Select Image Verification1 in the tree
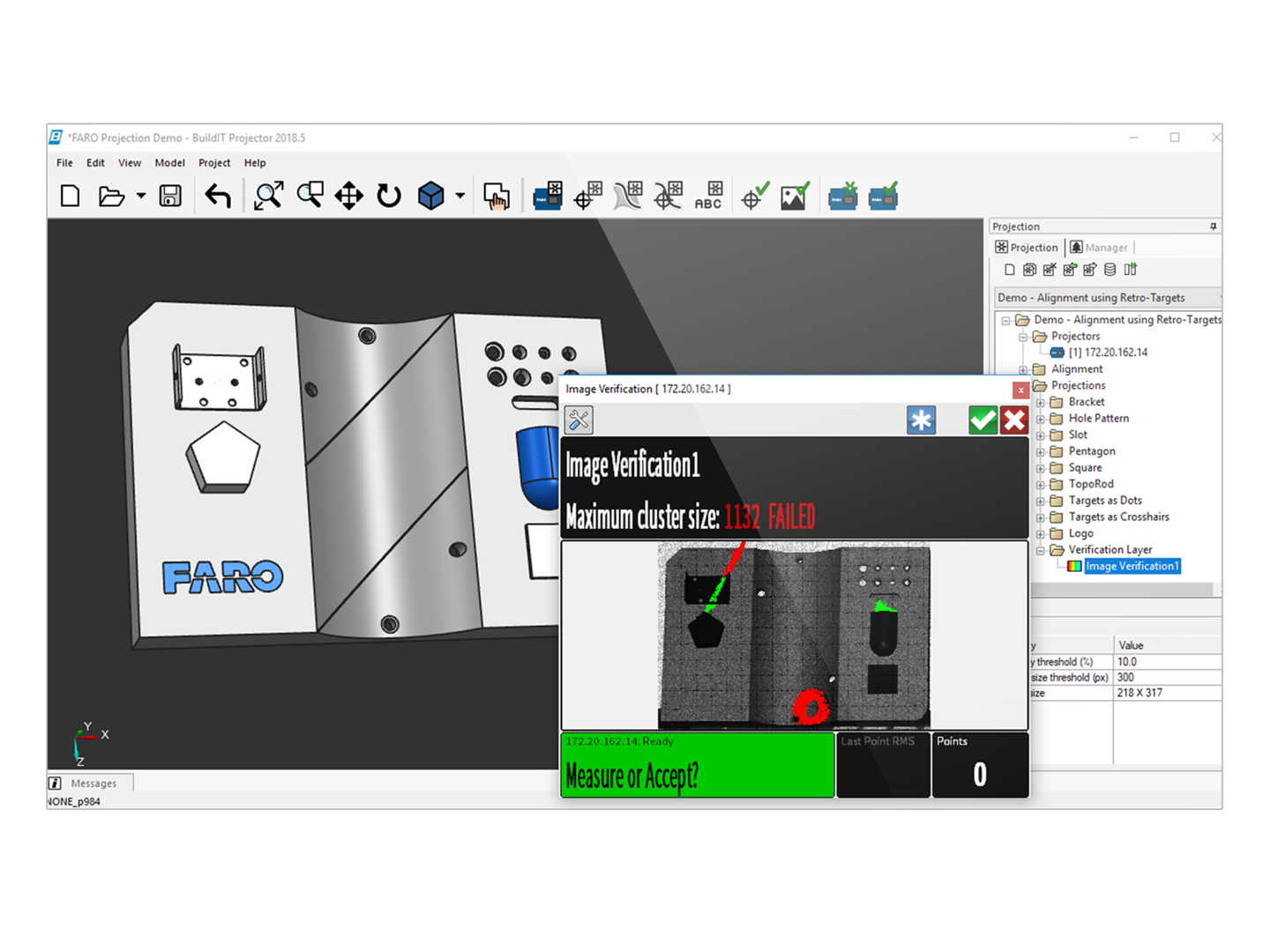1270x952 pixels. click(x=1132, y=566)
